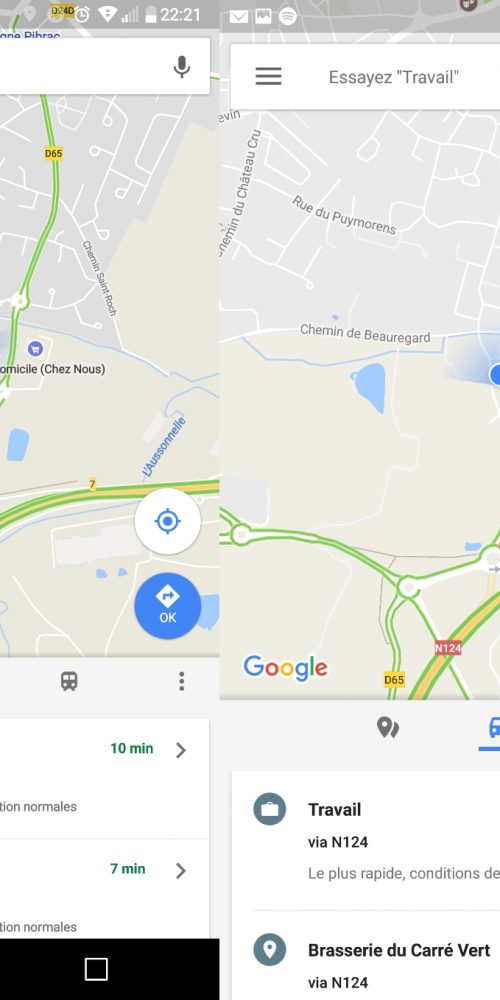This screenshot has width=500, height=1000.
Task: Tap the microphone voice search icon
Action: pyautogui.click(x=182, y=66)
